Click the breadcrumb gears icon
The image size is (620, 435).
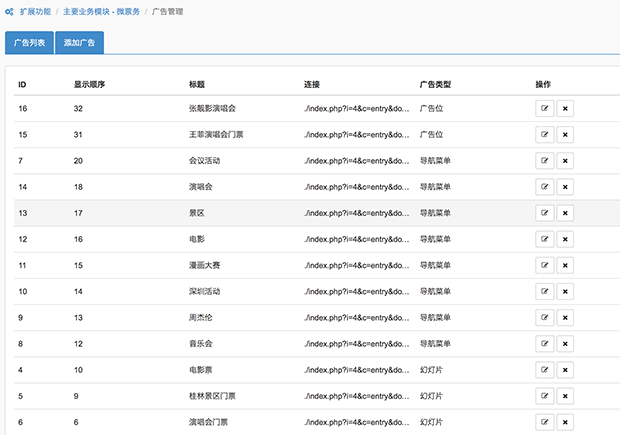9,12
